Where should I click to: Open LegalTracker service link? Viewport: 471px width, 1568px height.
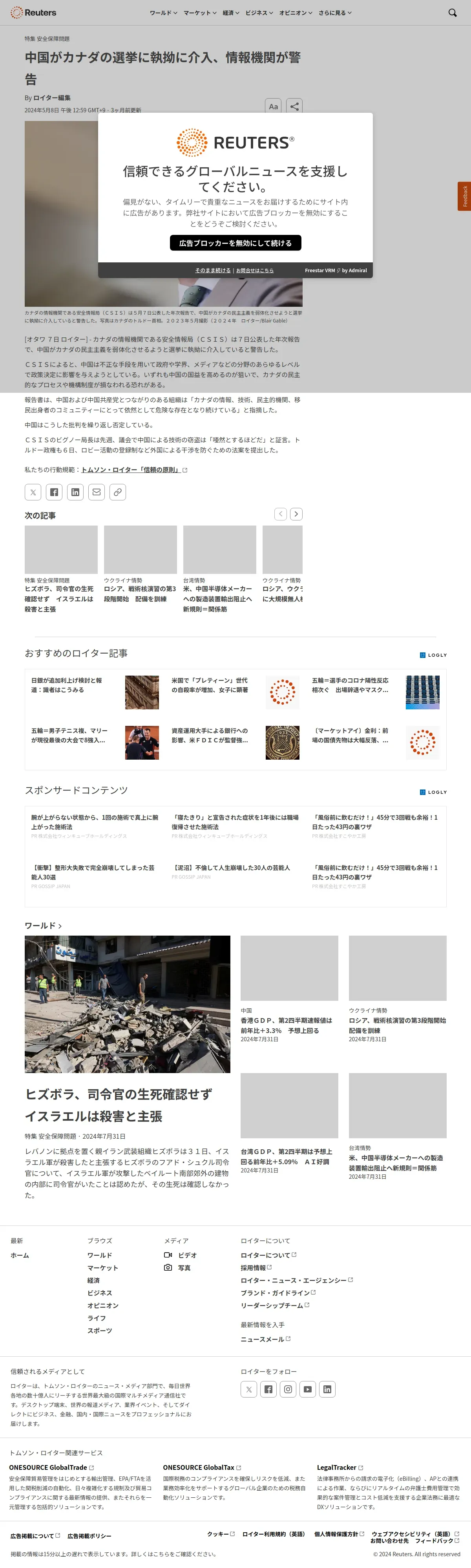340,1467
